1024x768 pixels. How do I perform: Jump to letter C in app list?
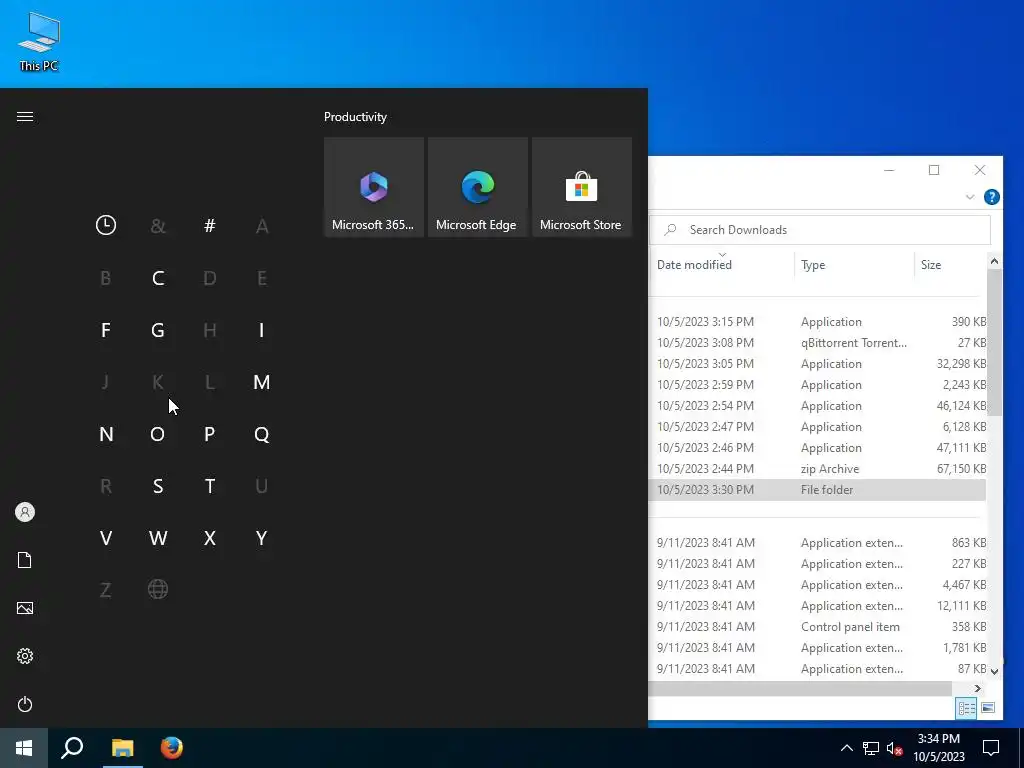click(x=157, y=278)
